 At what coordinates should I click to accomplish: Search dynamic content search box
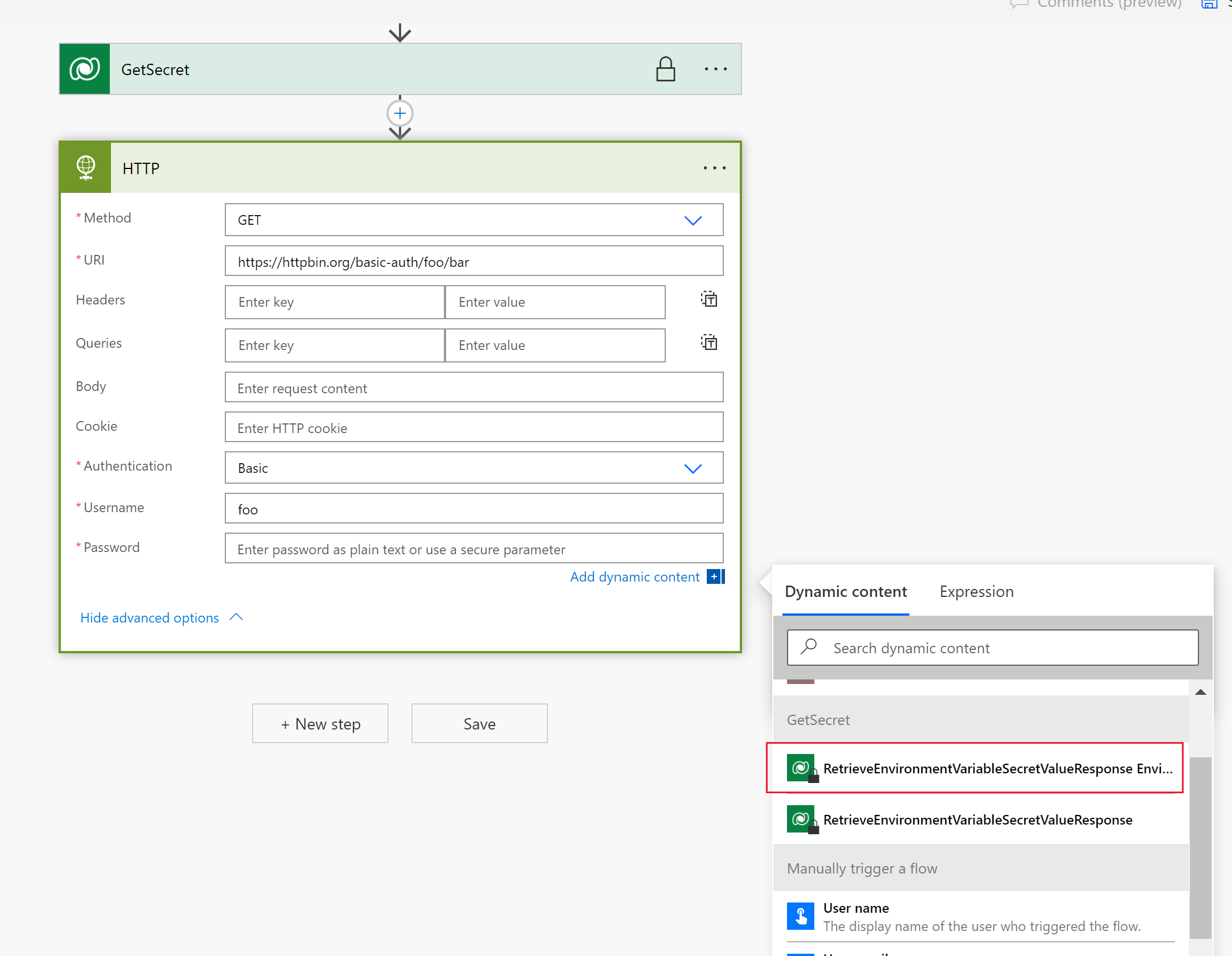pos(993,648)
